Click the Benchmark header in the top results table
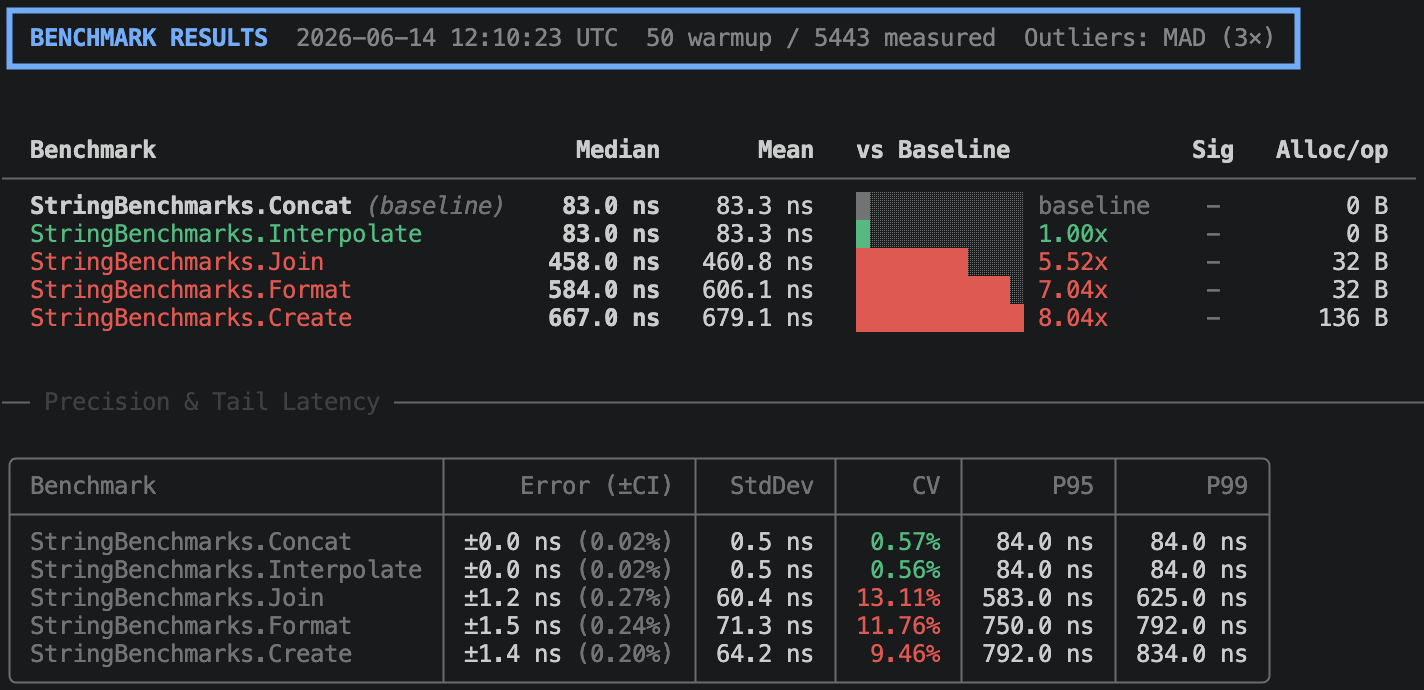This screenshot has width=1424, height=690. 93,150
